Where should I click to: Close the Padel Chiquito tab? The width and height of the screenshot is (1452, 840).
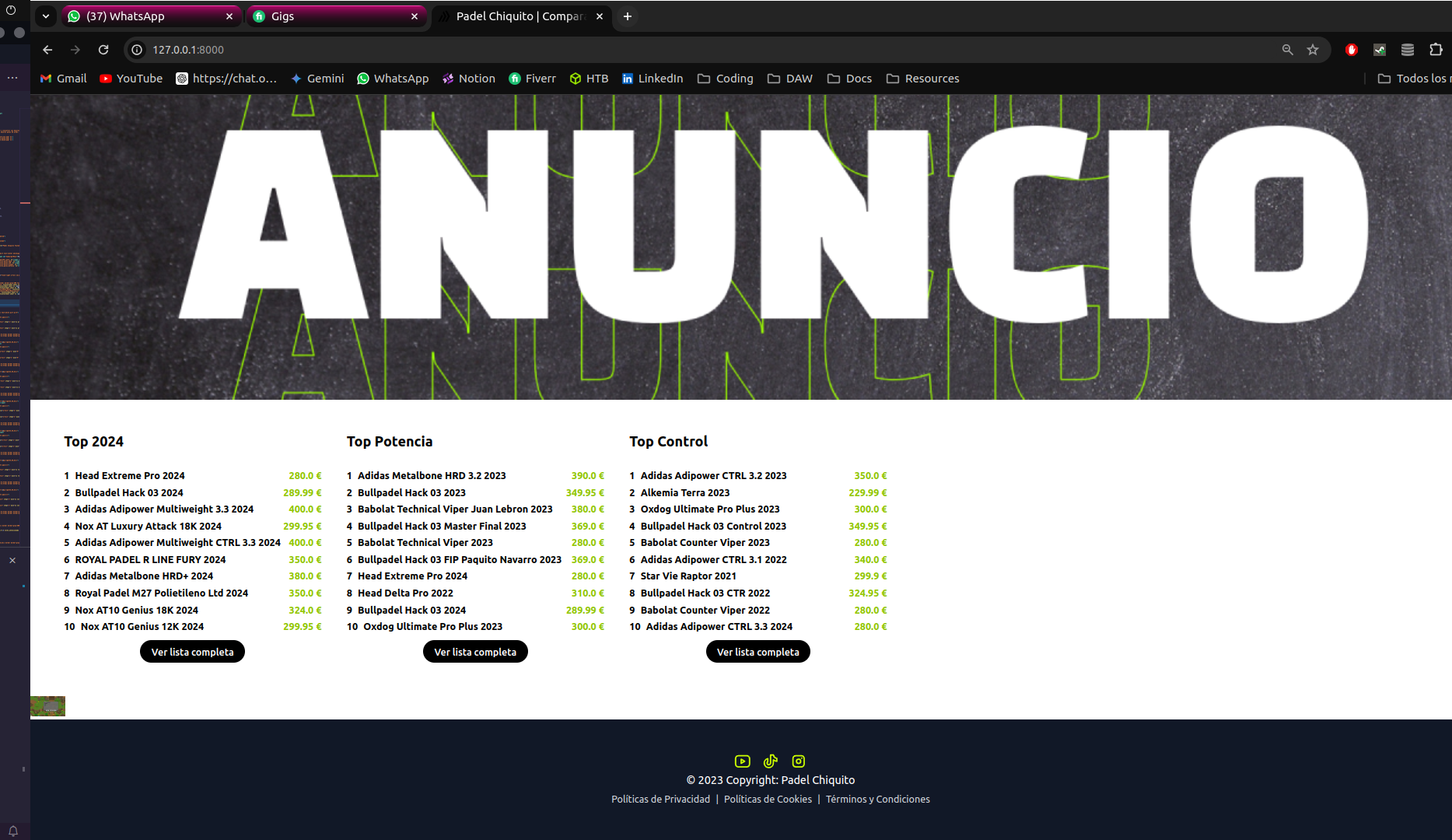tap(600, 16)
